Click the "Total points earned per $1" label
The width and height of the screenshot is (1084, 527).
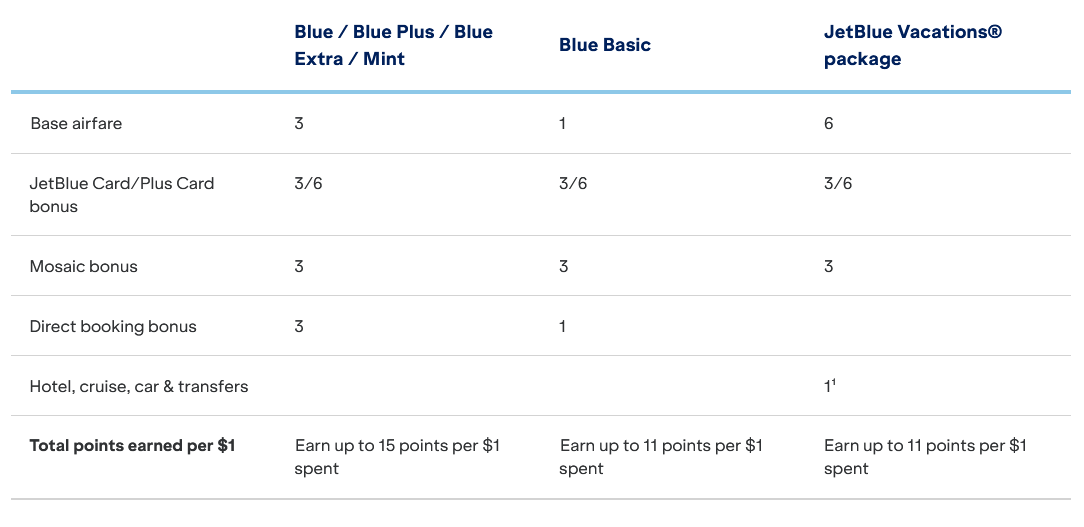[132, 446]
